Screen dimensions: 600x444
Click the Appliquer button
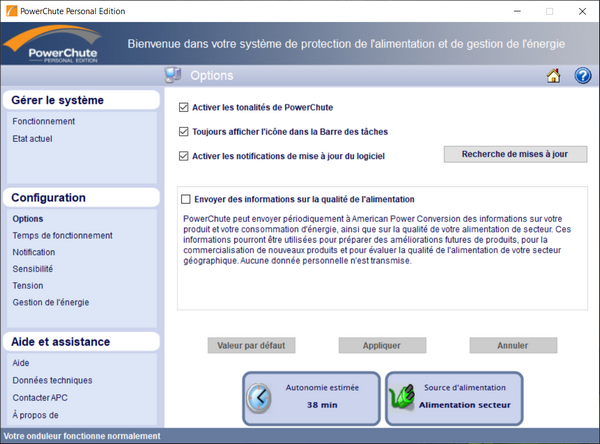(x=382, y=345)
